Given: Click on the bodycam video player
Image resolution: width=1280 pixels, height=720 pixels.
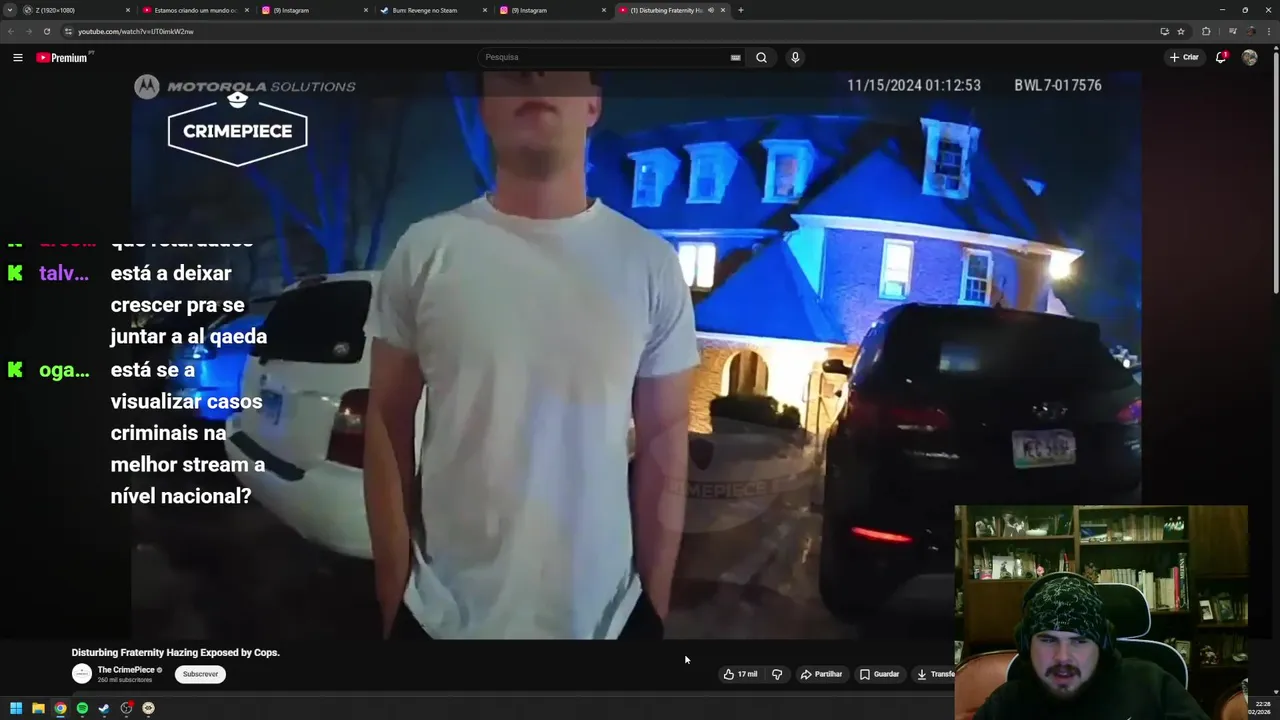Looking at the screenshot, I should pyautogui.click(x=636, y=355).
